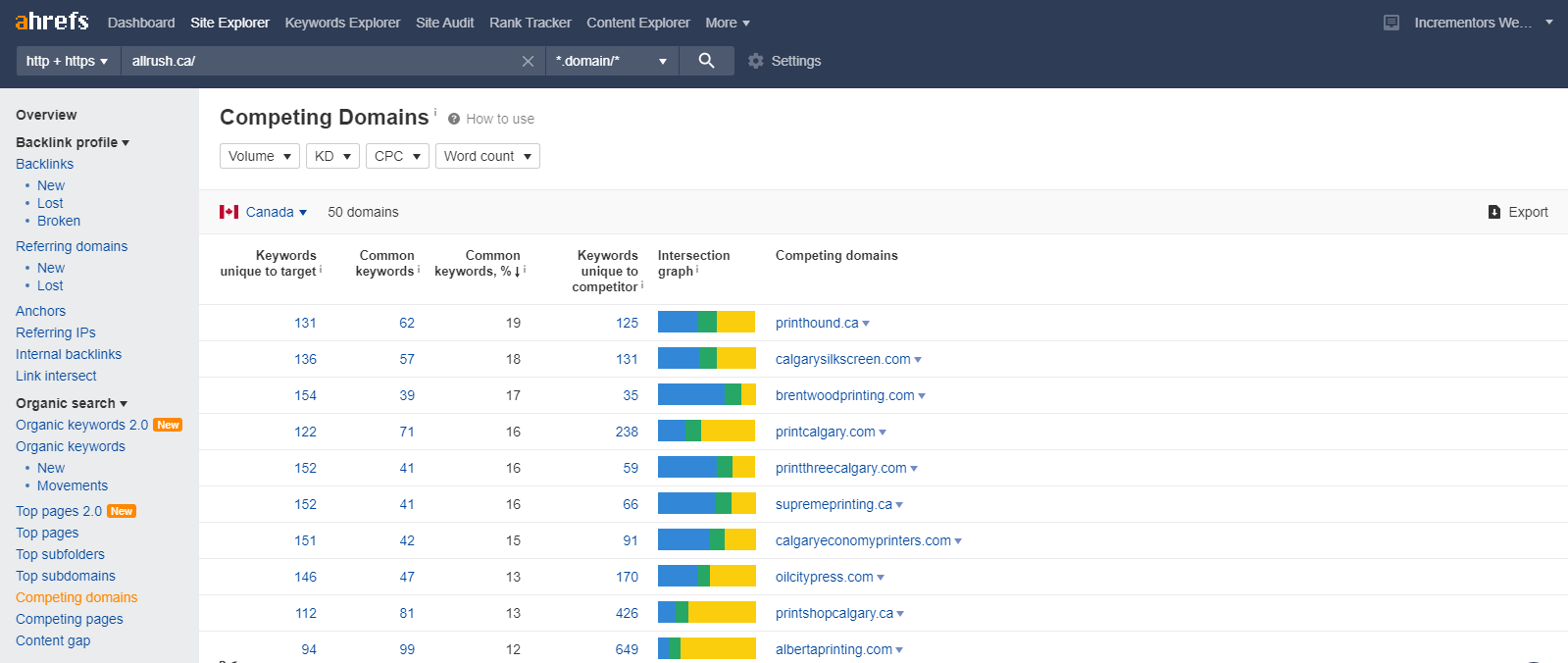1568x663 pixels.
Task: Open Competing pages in the sidebar
Action: point(70,619)
